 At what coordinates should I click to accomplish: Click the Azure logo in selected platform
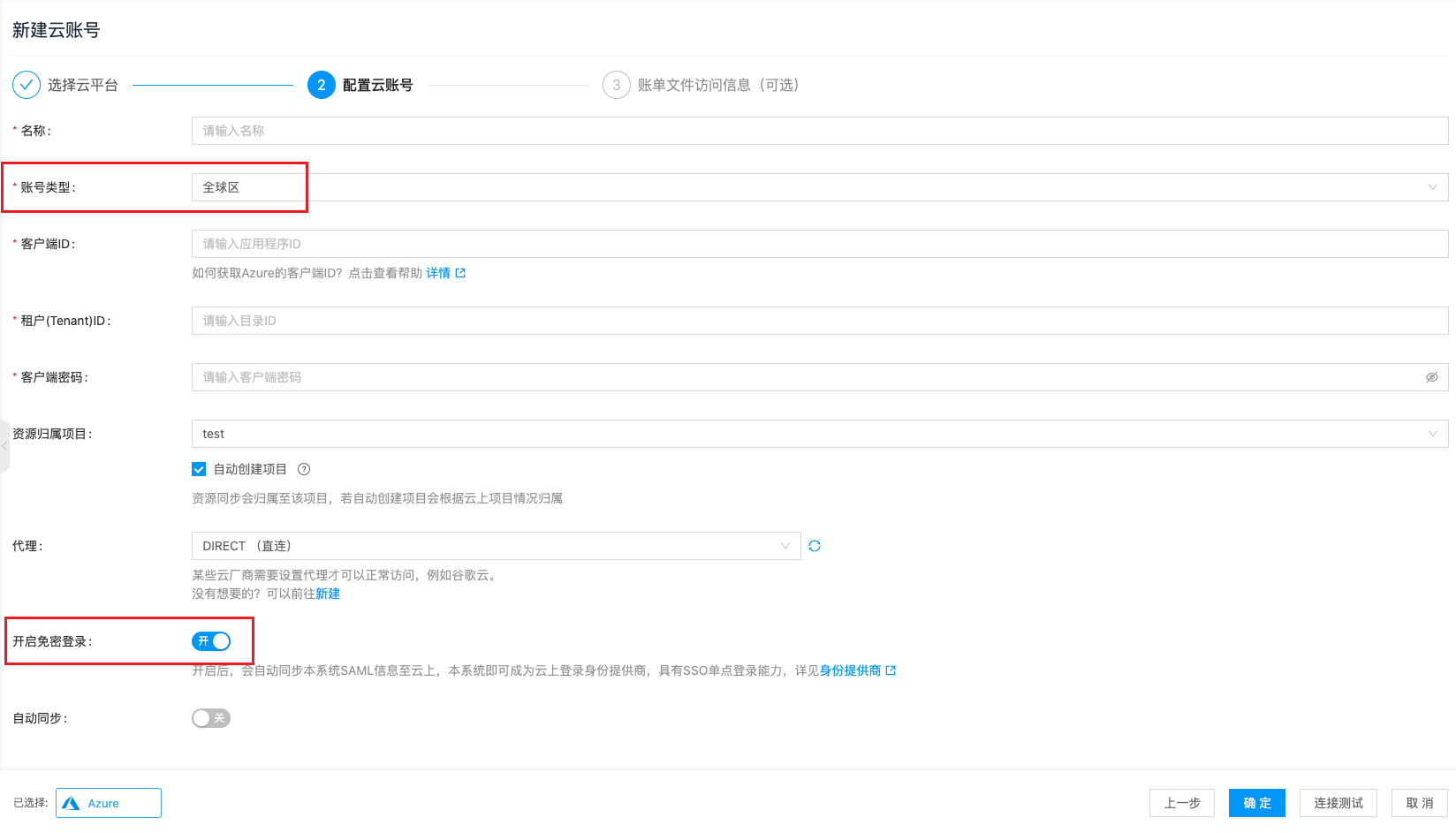pyautogui.click(x=72, y=803)
